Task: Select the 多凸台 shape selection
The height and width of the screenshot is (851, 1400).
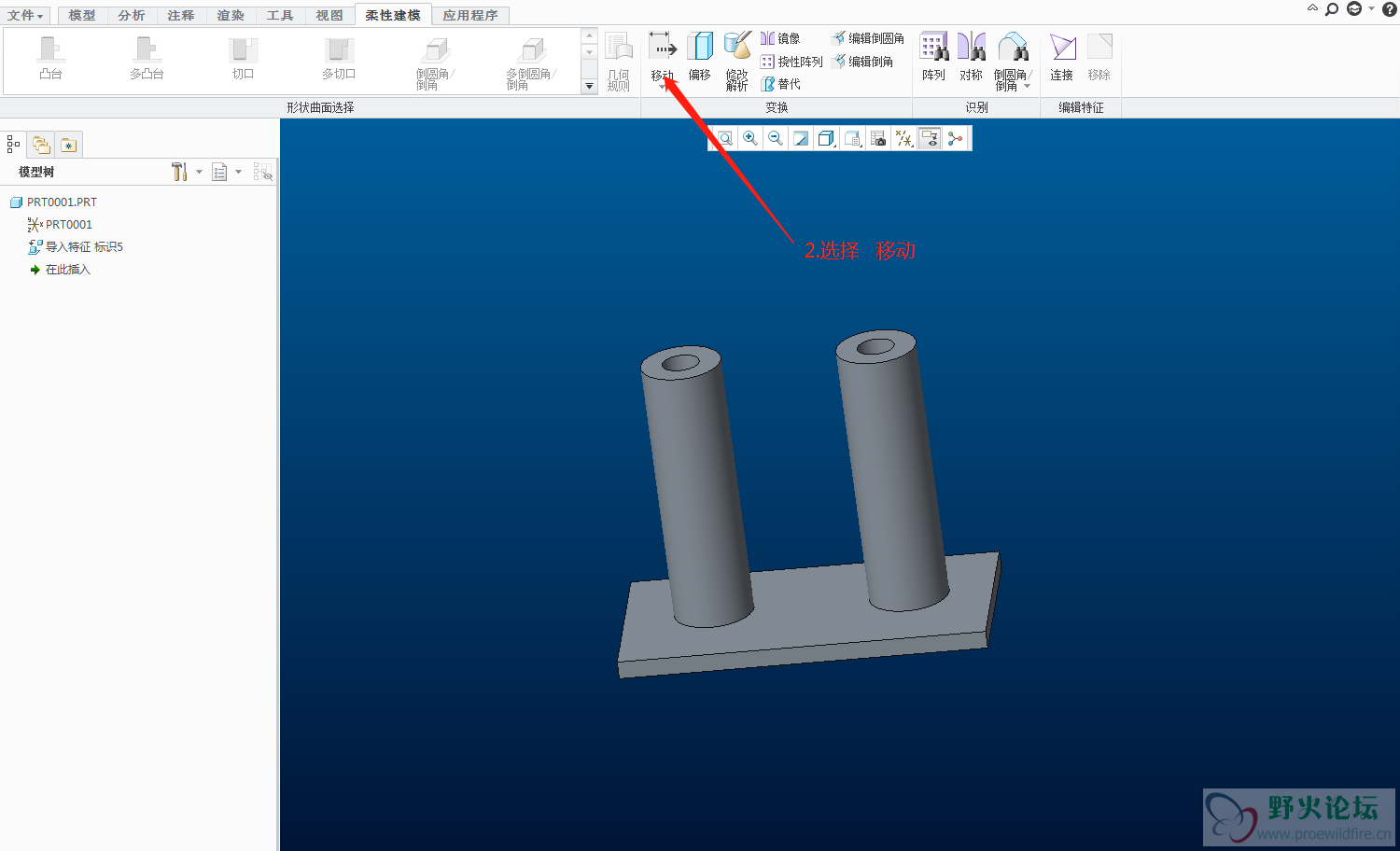Action: tap(147, 58)
